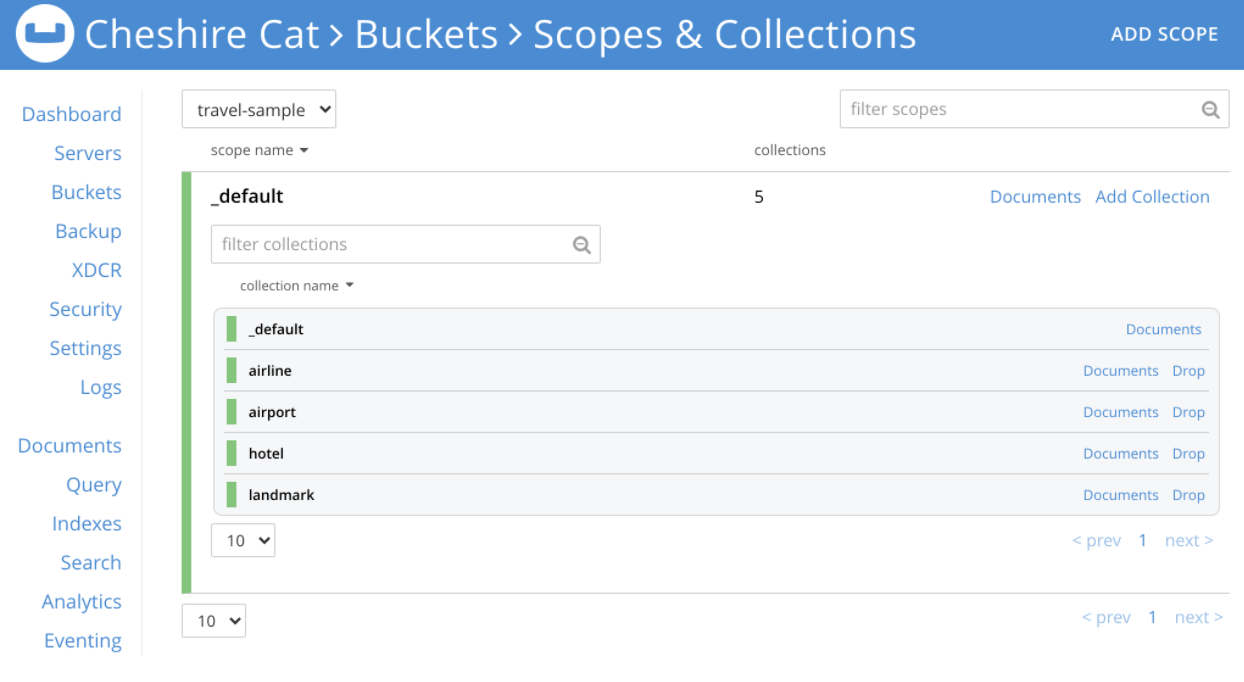Image resolution: width=1244 pixels, height=682 pixels.
Task: Drop the airline collection
Action: pos(1188,371)
